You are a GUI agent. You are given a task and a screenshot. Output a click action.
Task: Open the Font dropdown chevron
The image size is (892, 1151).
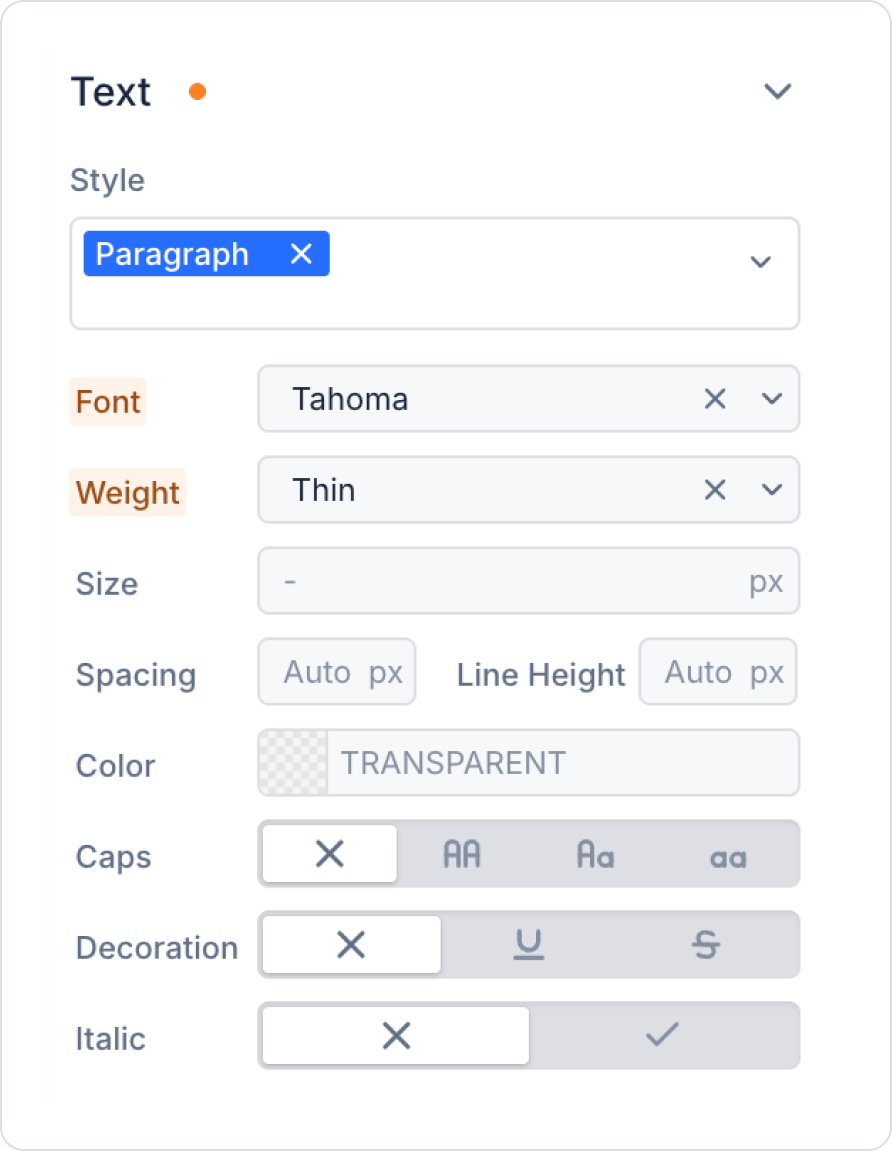tap(772, 399)
